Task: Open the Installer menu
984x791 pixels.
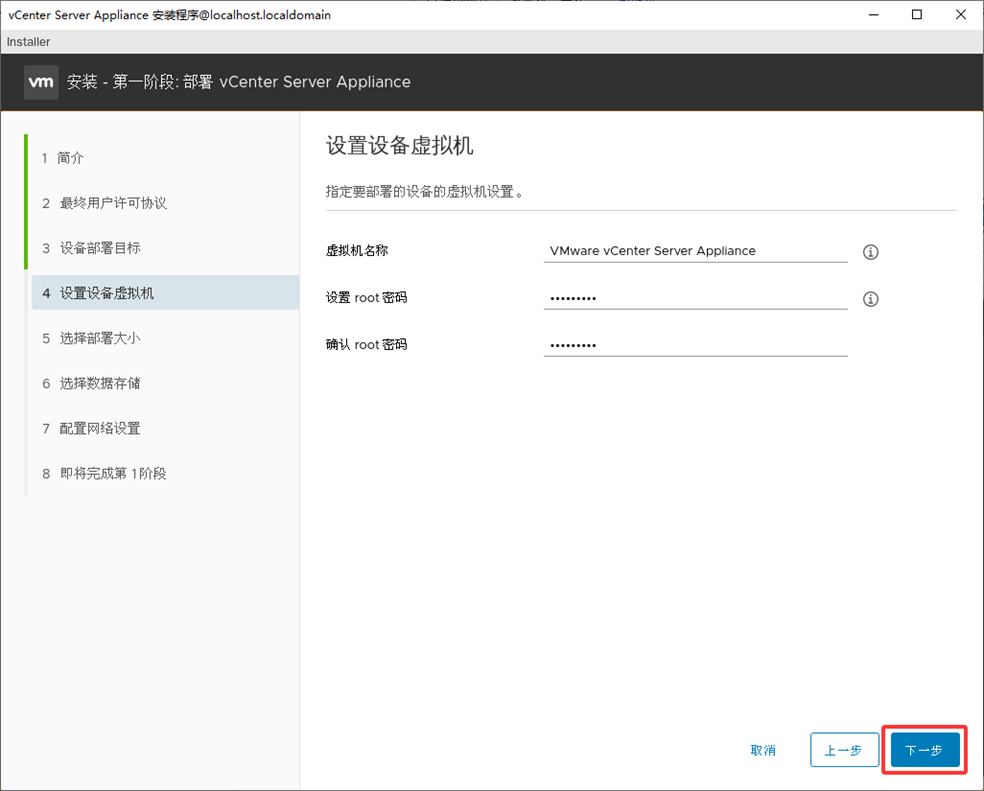Action: [28, 42]
